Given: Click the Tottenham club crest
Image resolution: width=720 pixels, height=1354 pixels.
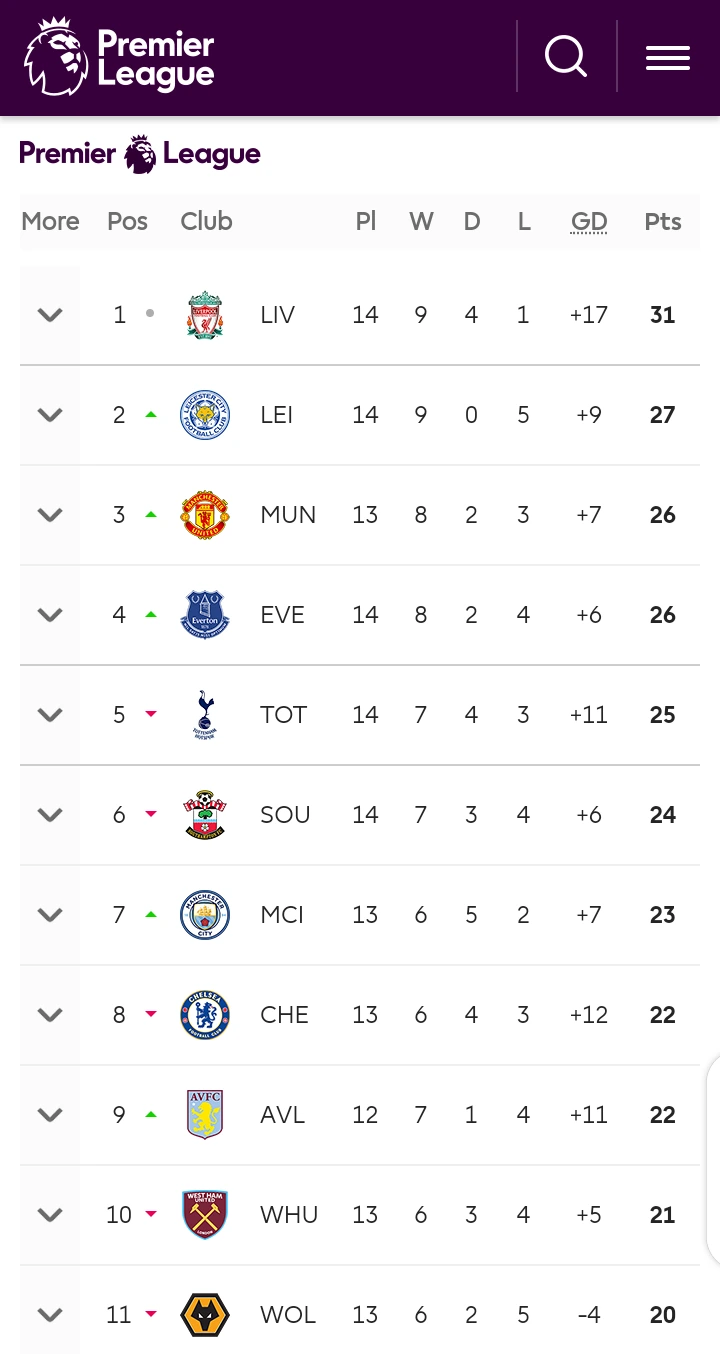Looking at the screenshot, I should click(205, 715).
